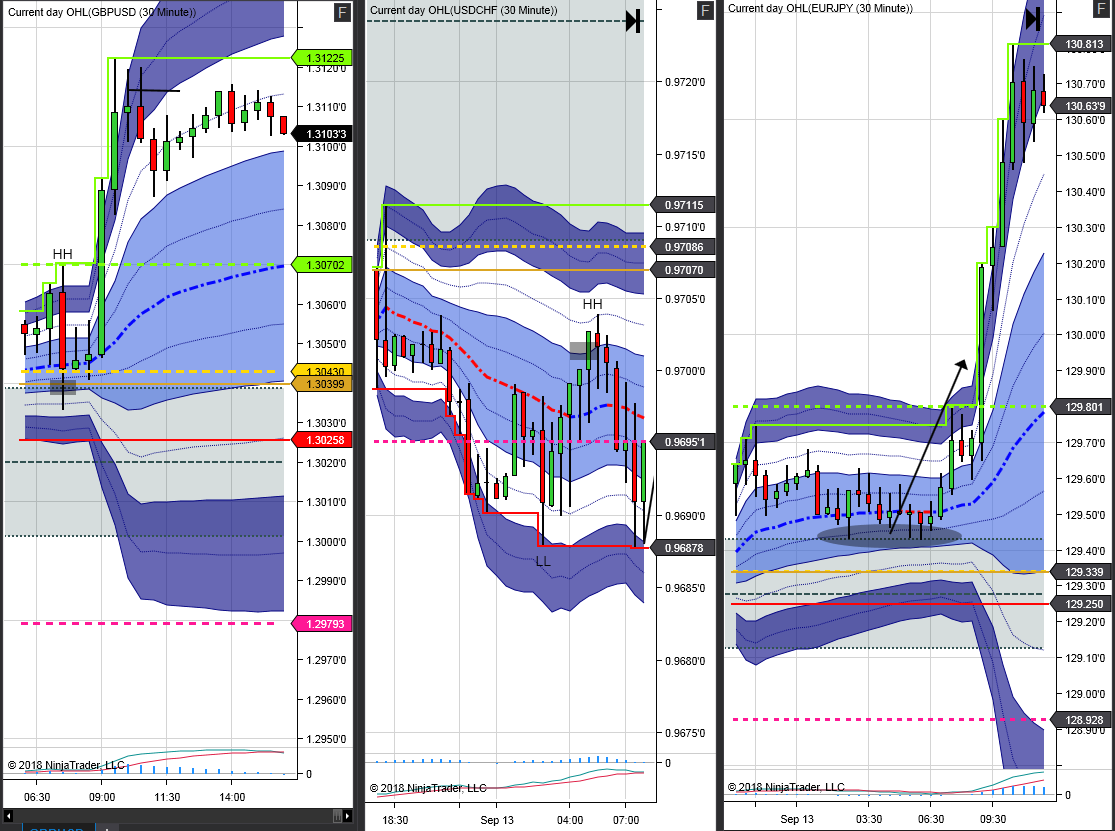Click the F icon in the EURJPY chart

coord(1099,9)
